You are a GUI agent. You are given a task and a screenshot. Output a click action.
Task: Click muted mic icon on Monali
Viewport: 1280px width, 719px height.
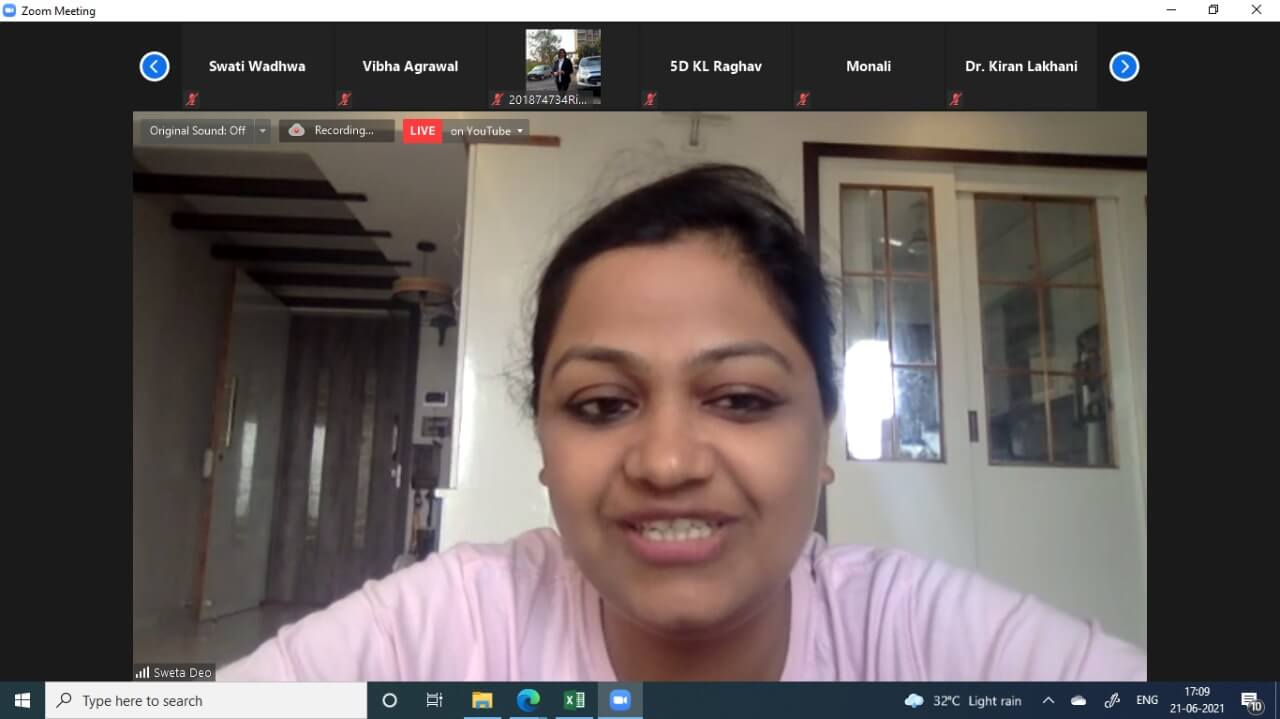(x=803, y=99)
